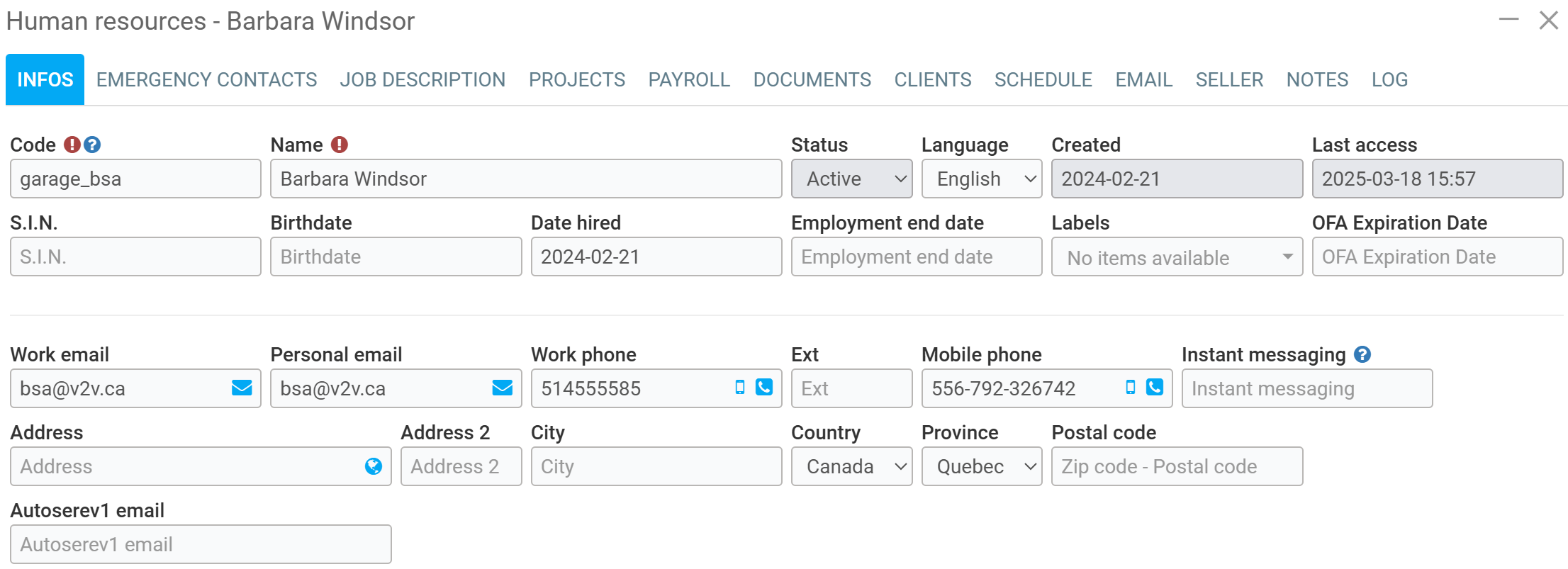
Task: Open the Province dropdown
Action: pos(981,466)
